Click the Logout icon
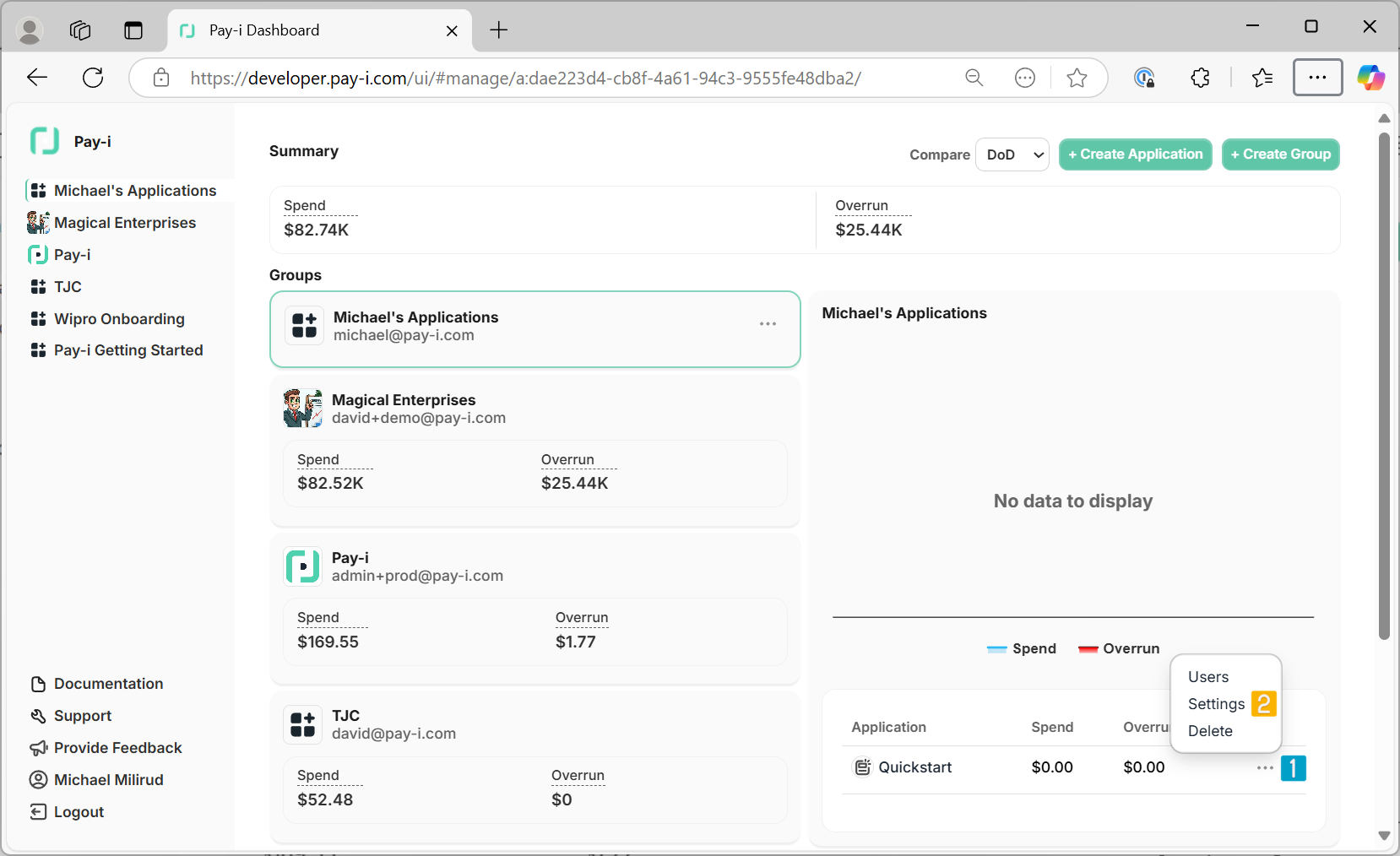This screenshot has width=1400, height=856. tap(38, 812)
